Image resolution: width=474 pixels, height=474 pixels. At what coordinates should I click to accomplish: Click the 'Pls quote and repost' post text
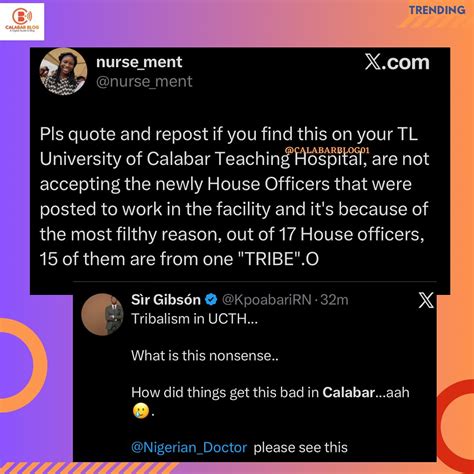tap(234, 196)
